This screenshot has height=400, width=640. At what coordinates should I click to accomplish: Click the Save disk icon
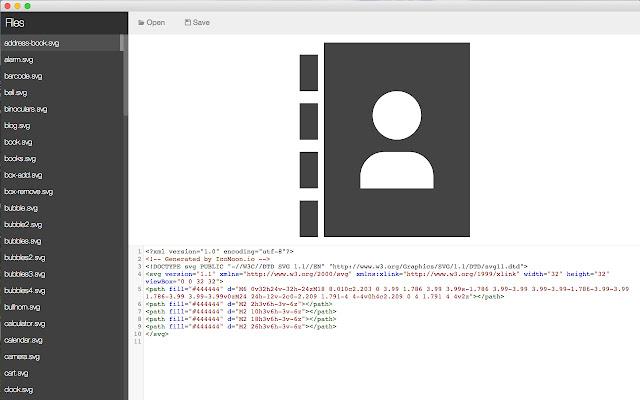point(188,22)
